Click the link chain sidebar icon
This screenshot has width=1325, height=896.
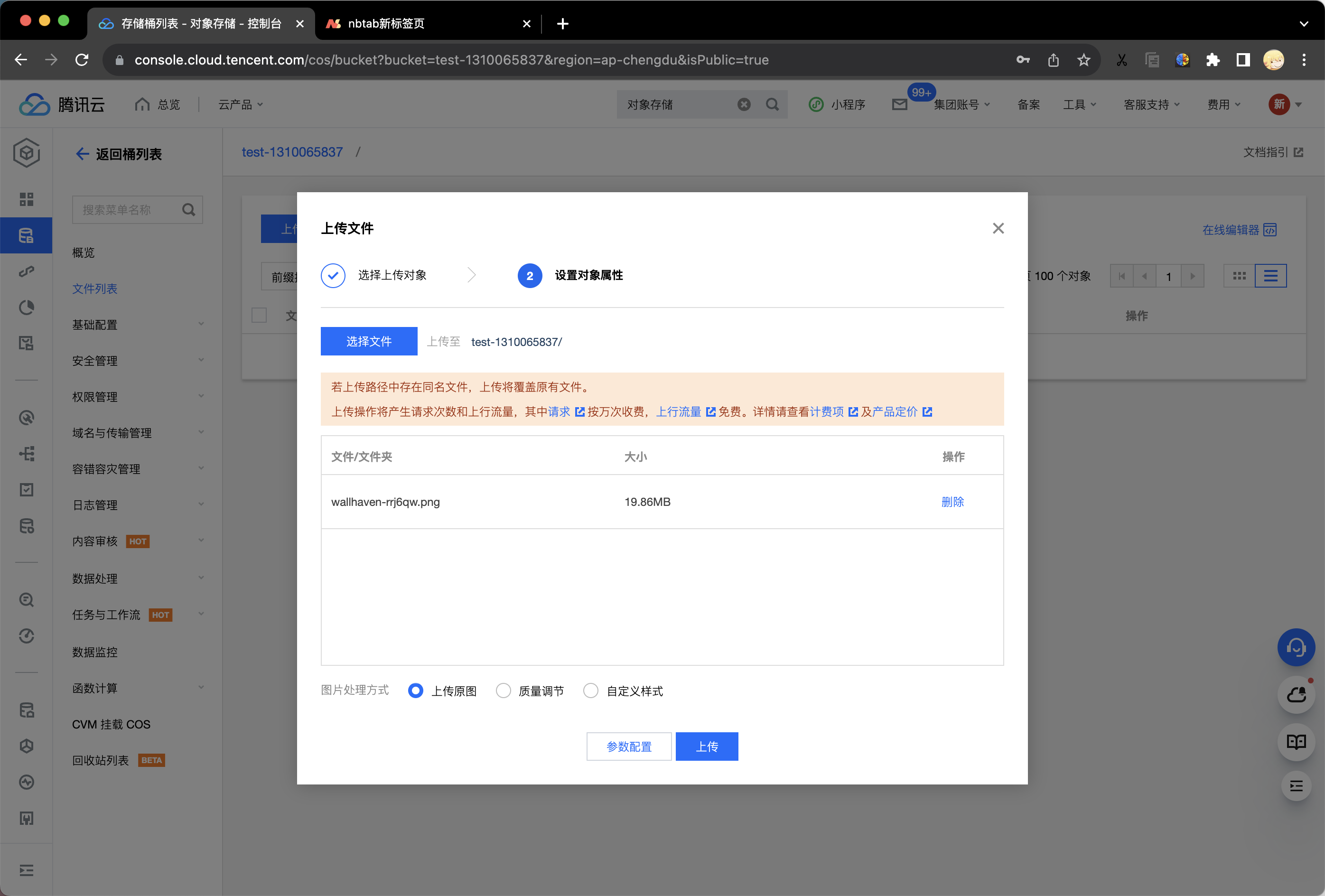pyautogui.click(x=26, y=271)
